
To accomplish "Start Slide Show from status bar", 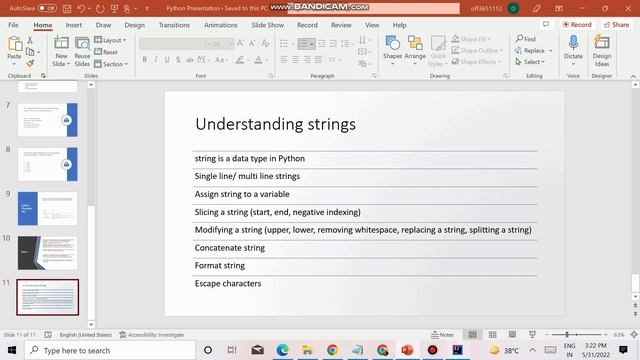I will coord(532,335).
